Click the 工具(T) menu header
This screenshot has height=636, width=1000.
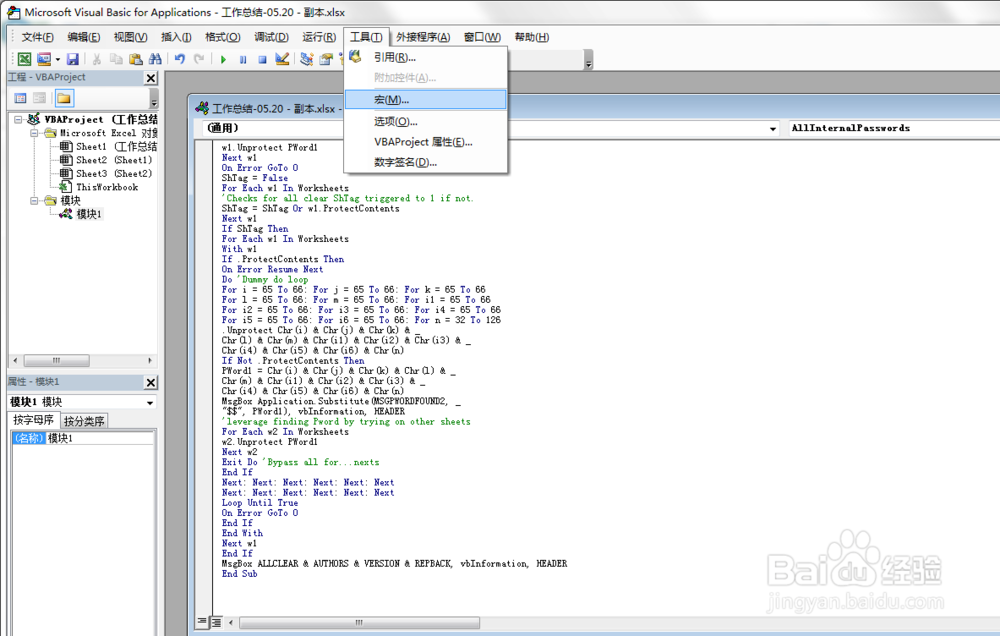[x=366, y=37]
